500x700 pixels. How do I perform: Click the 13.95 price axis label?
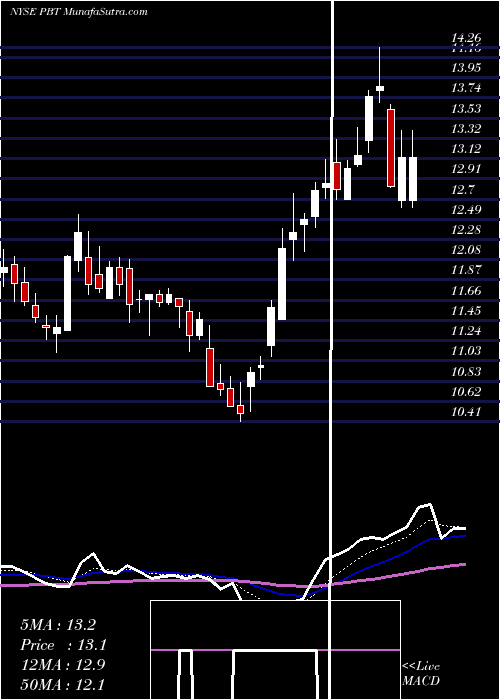pos(467,68)
